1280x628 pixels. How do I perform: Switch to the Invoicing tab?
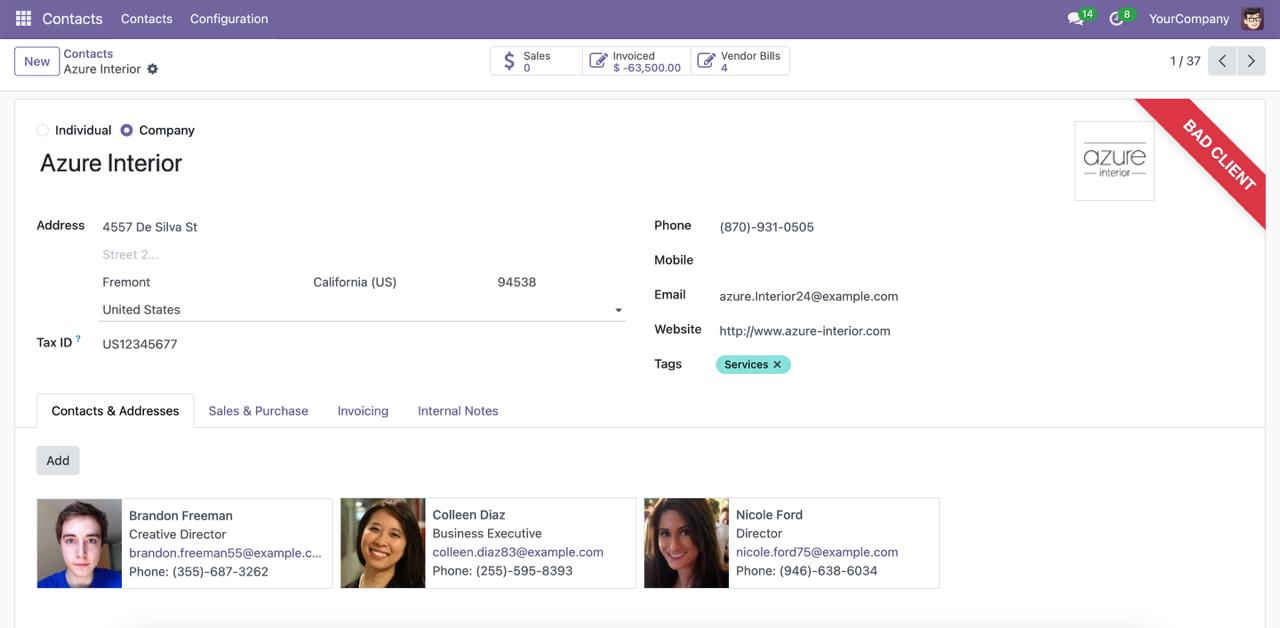(363, 411)
